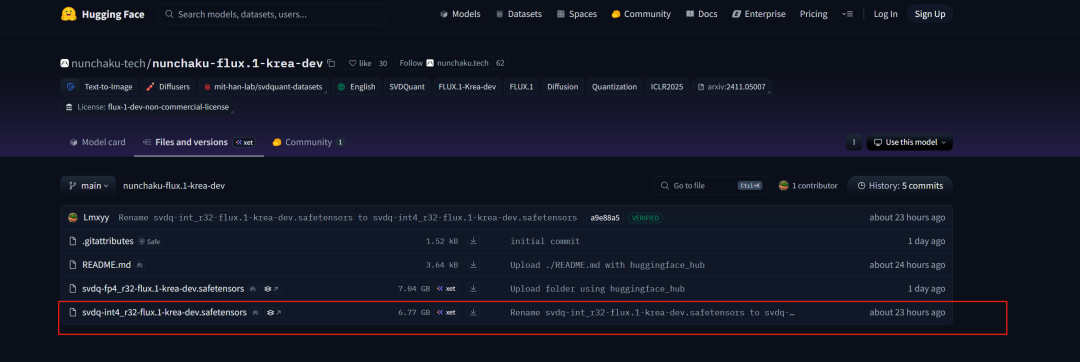Click the VERIFIED commit badge

click(645, 217)
